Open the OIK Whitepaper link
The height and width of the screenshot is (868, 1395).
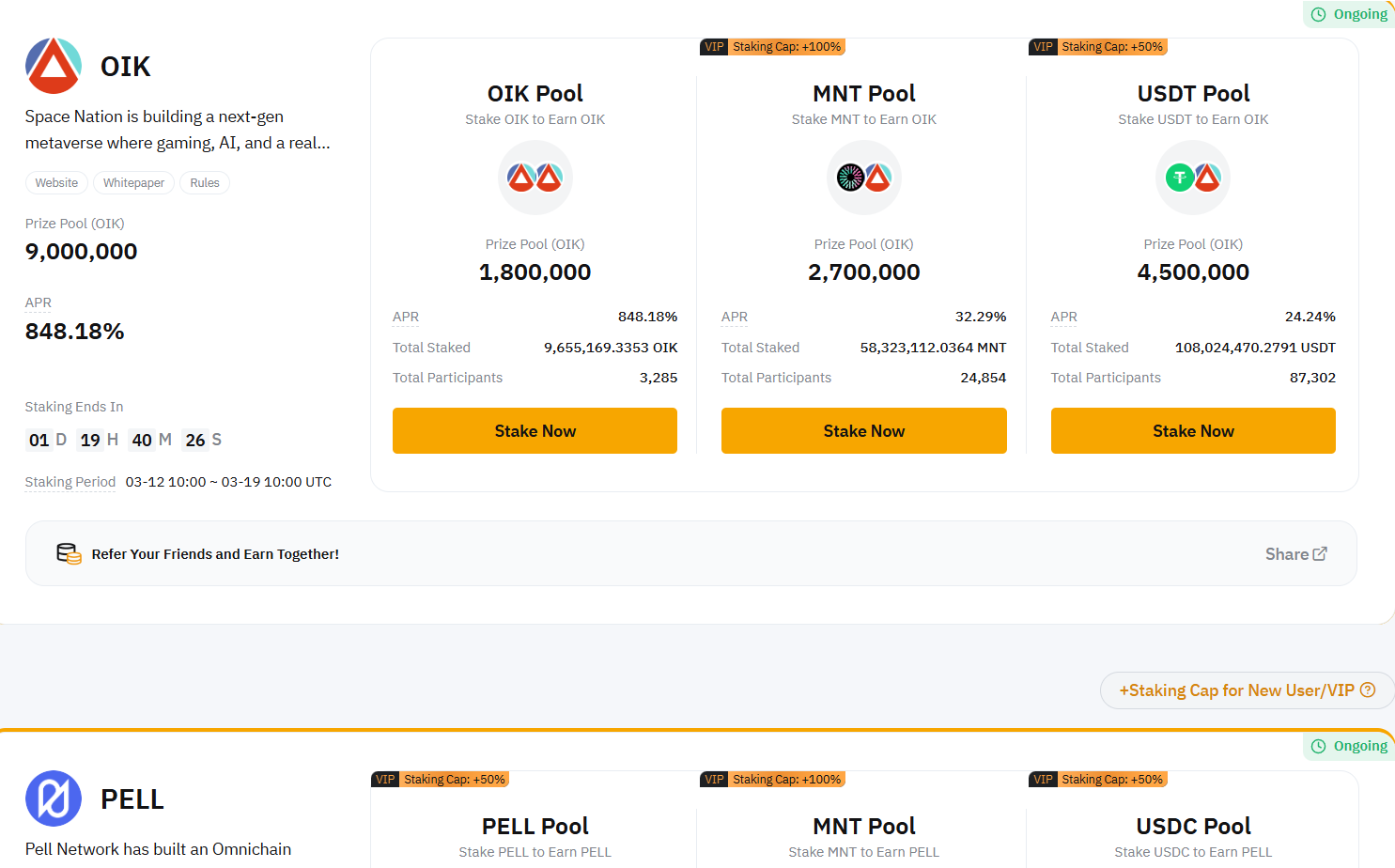pos(133,183)
